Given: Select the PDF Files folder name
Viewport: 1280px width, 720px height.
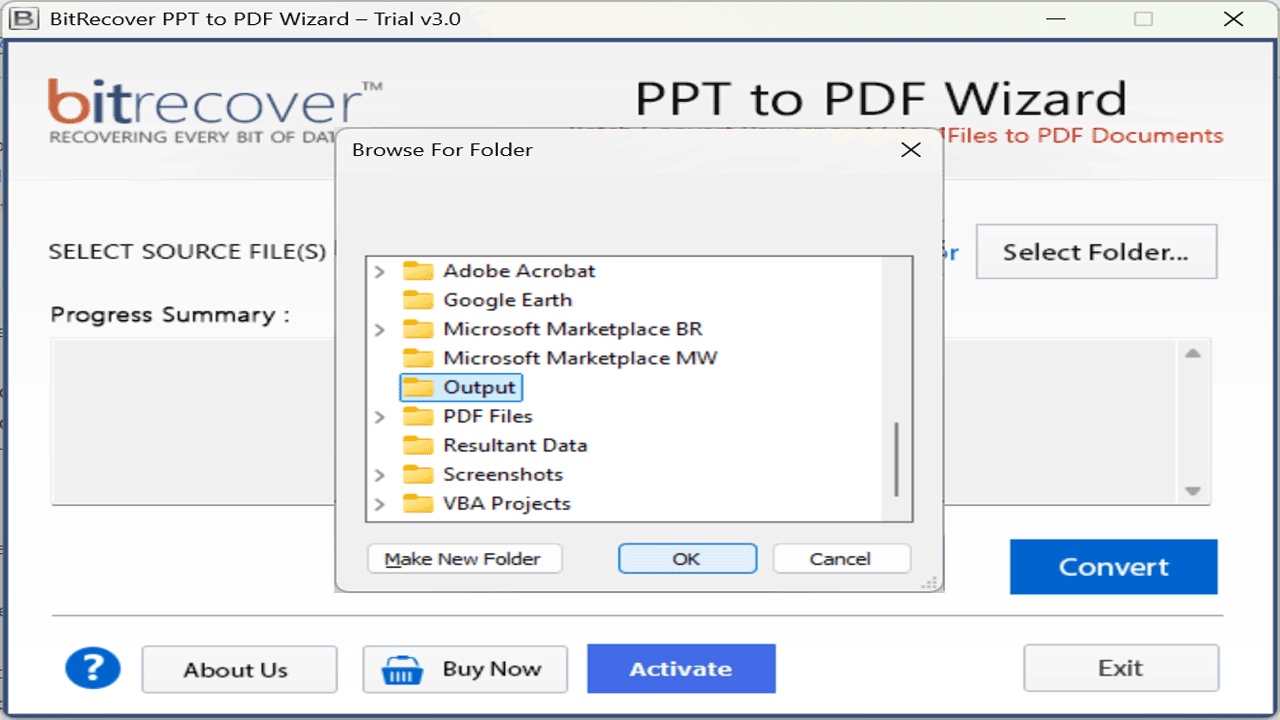Looking at the screenshot, I should point(488,416).
